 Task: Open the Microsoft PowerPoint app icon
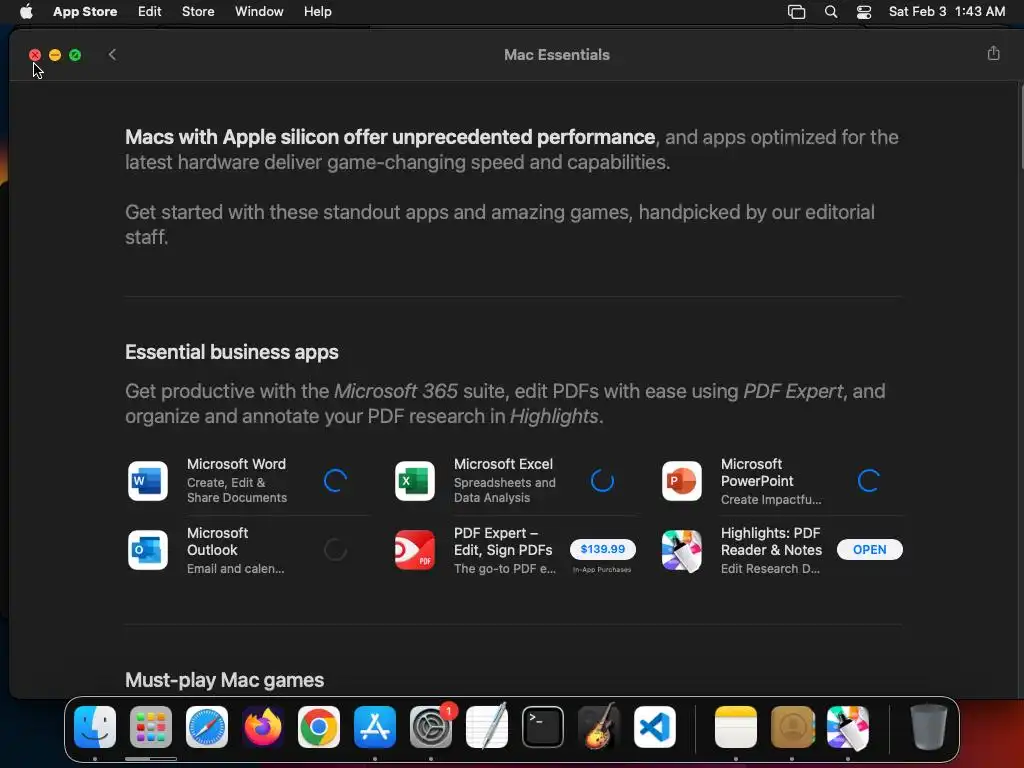click(681, 481)
